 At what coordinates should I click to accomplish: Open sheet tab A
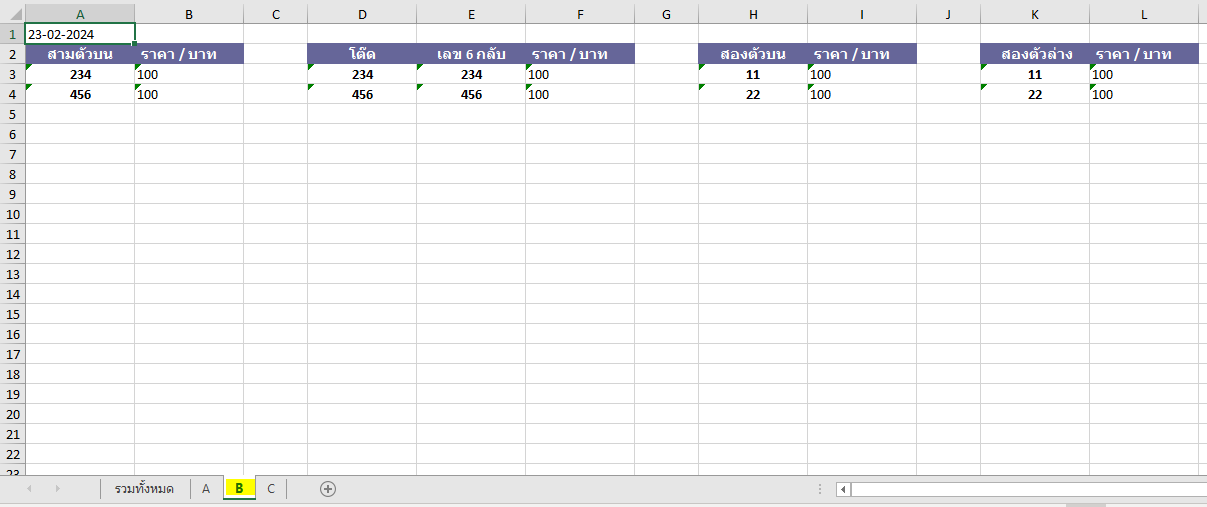[x=206, y=489]
